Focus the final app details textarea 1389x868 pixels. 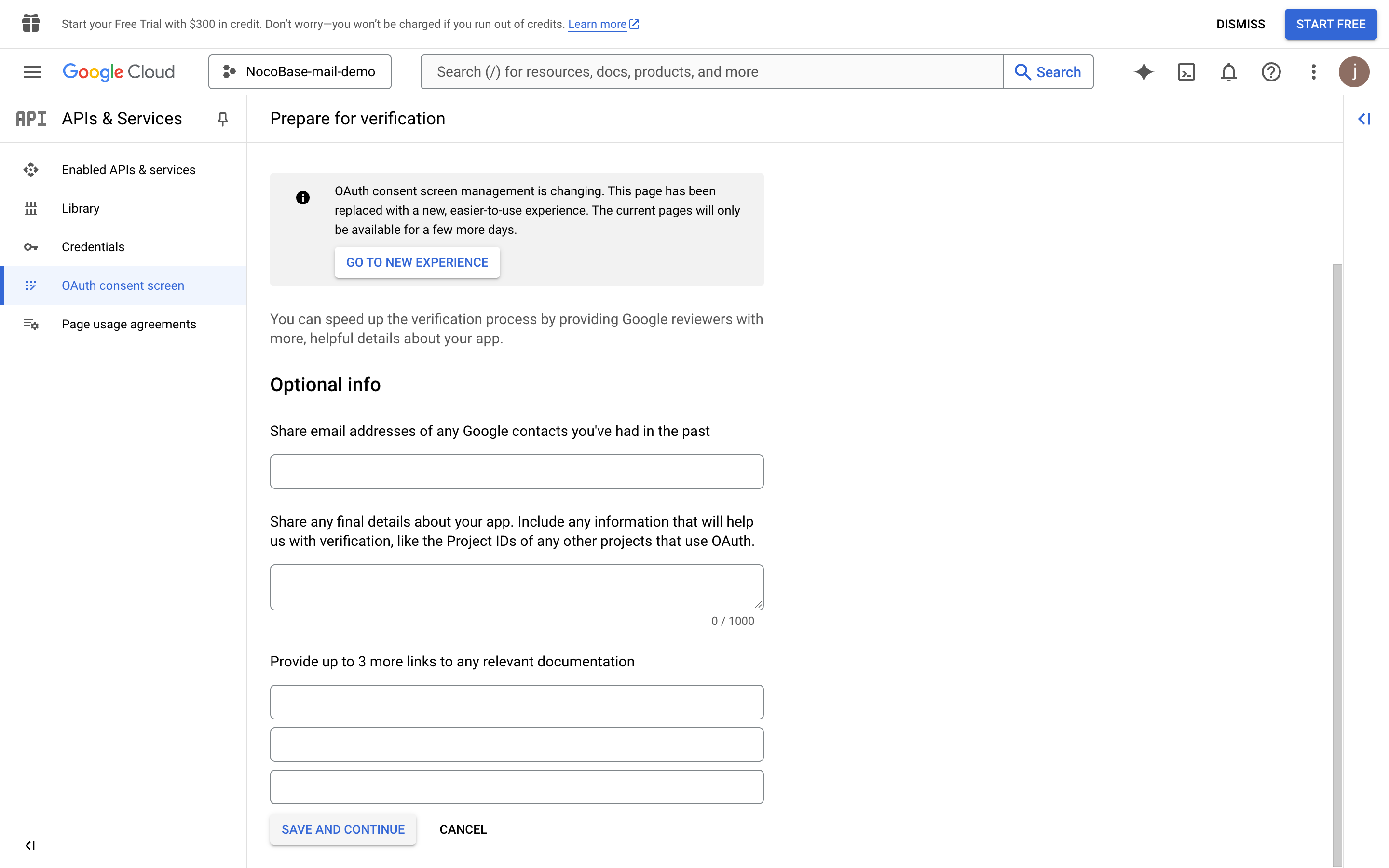point(517,587)
